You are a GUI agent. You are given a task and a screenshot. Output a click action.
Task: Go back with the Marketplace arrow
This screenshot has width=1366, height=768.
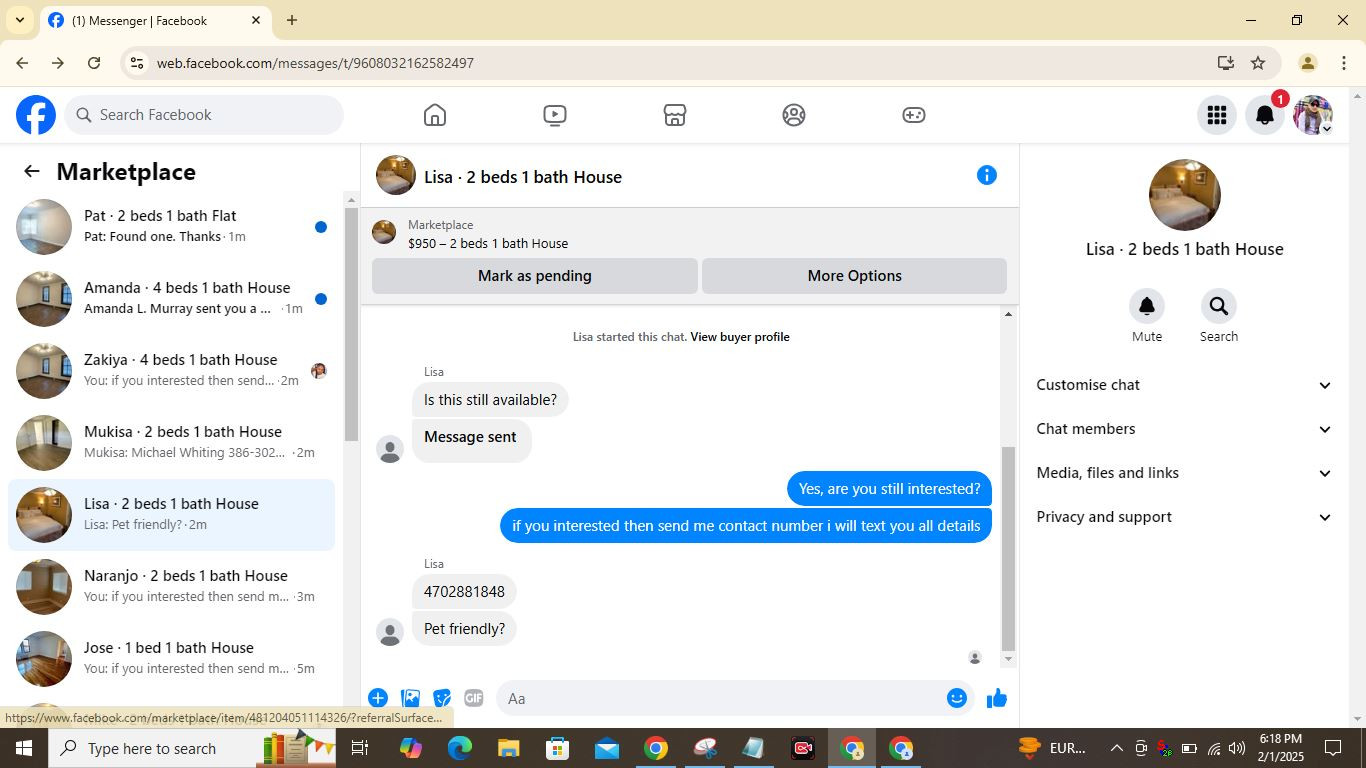[x=32, y=171]
